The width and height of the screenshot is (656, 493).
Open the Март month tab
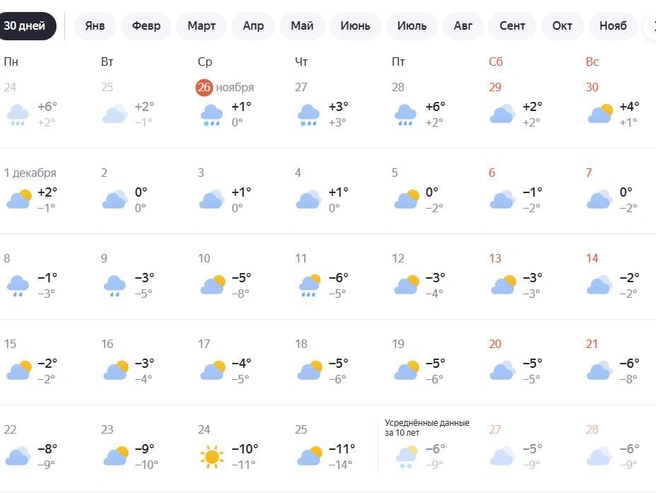tap(201, 26)
